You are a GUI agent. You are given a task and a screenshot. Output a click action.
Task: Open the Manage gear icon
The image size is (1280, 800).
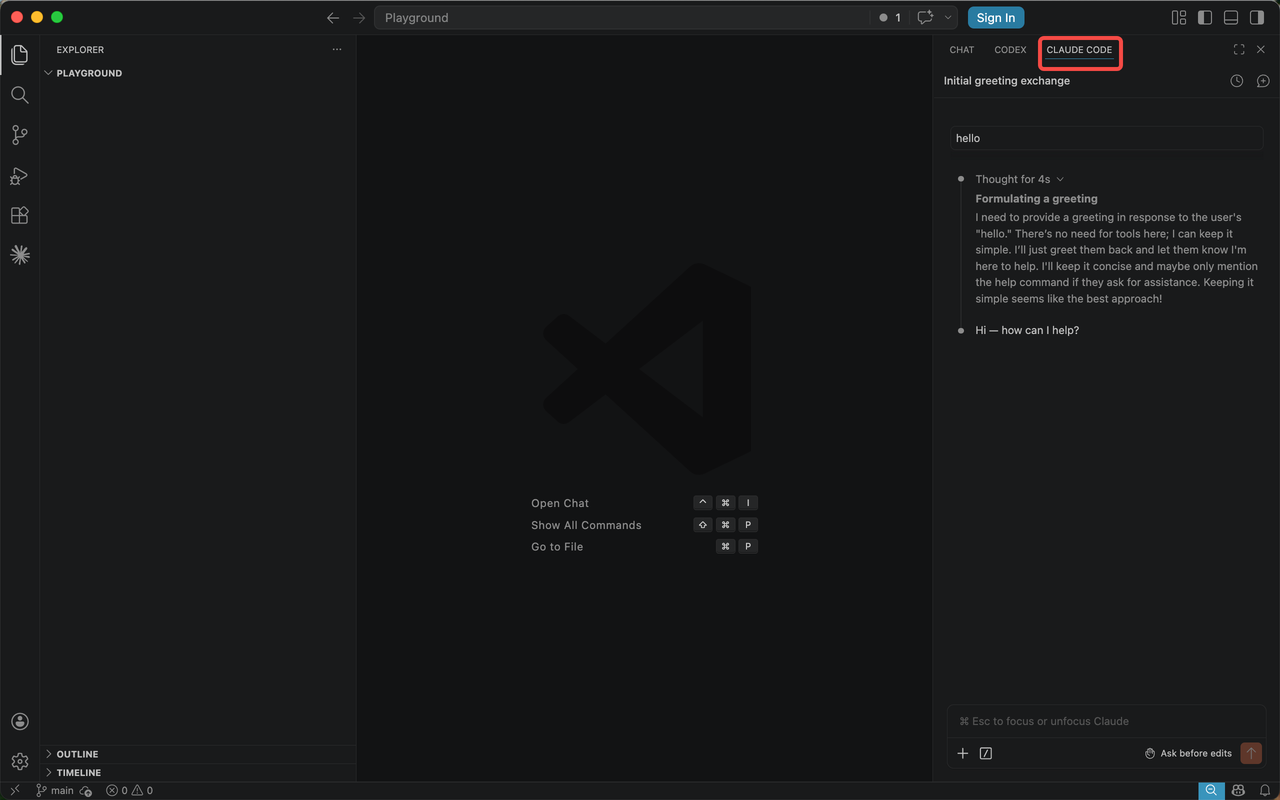coord(19,762)
